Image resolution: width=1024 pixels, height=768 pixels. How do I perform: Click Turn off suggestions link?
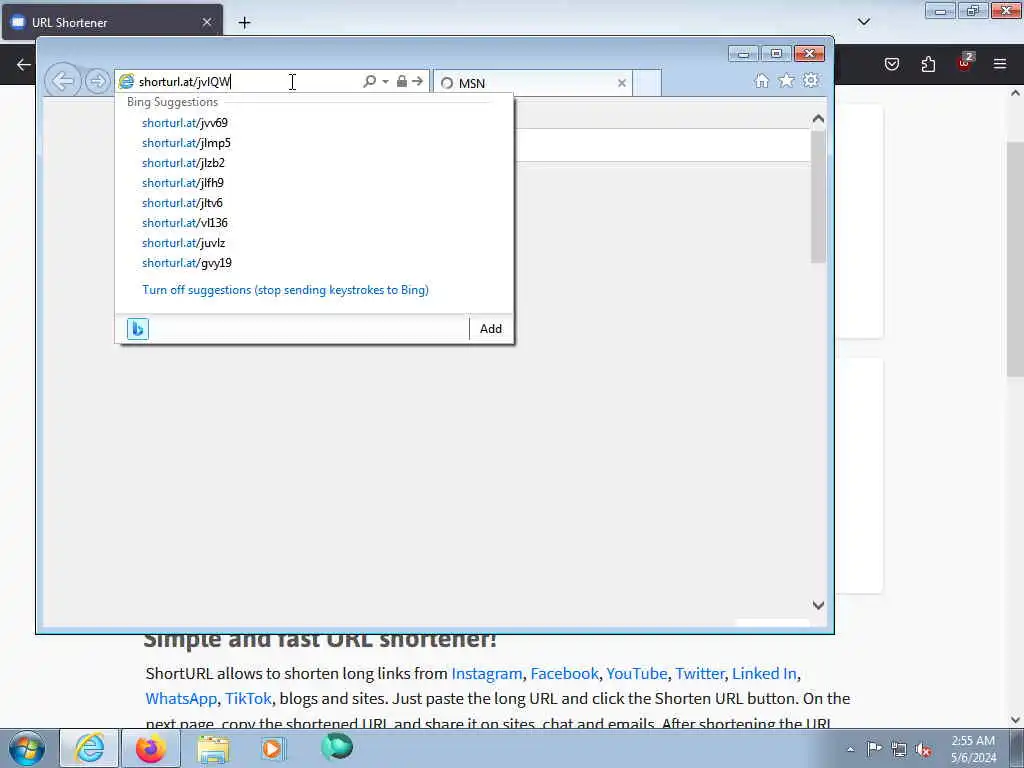[285, 290]
